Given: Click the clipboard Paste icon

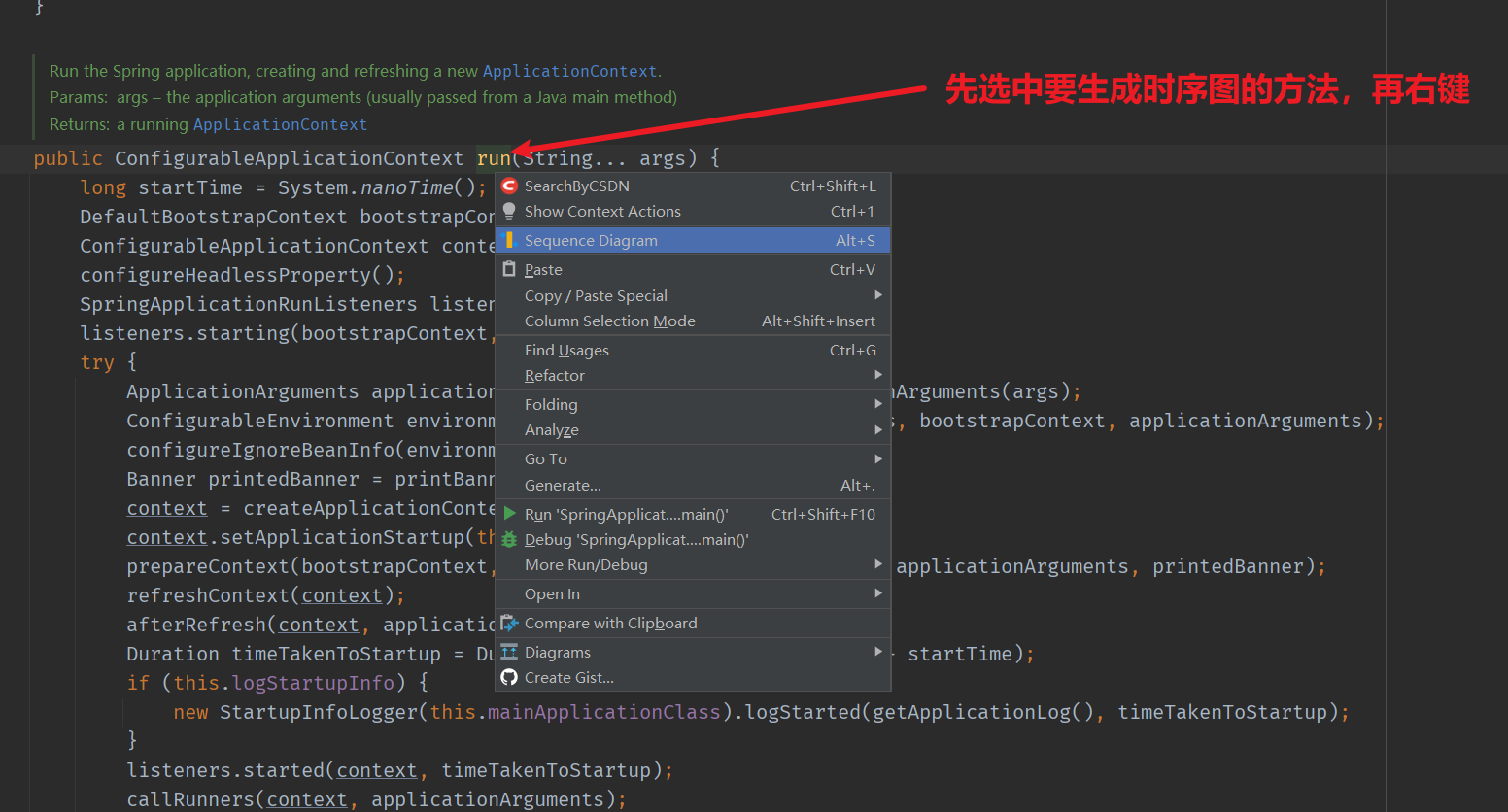Looking at the screenshot, I should (x=509, y=269).
